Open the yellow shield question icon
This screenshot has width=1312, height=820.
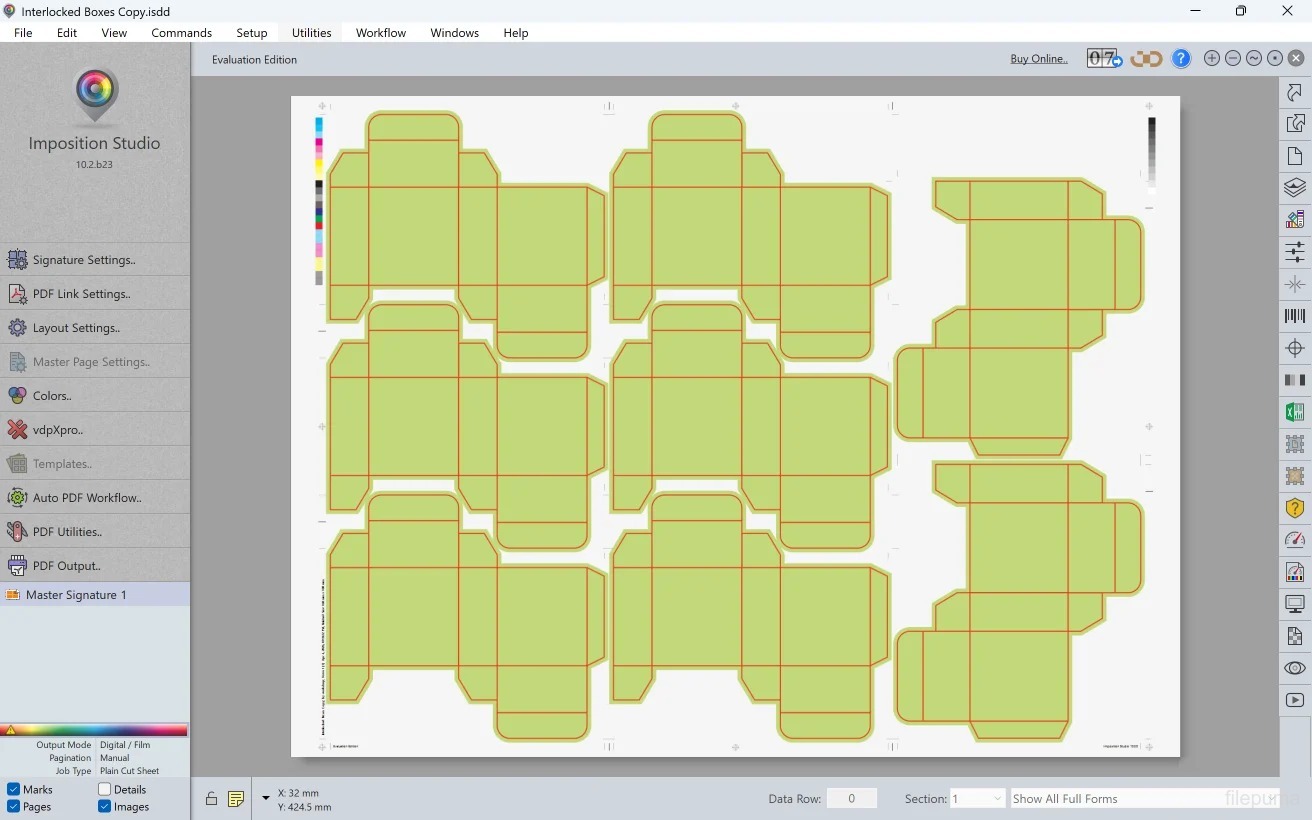[1295, 508]
